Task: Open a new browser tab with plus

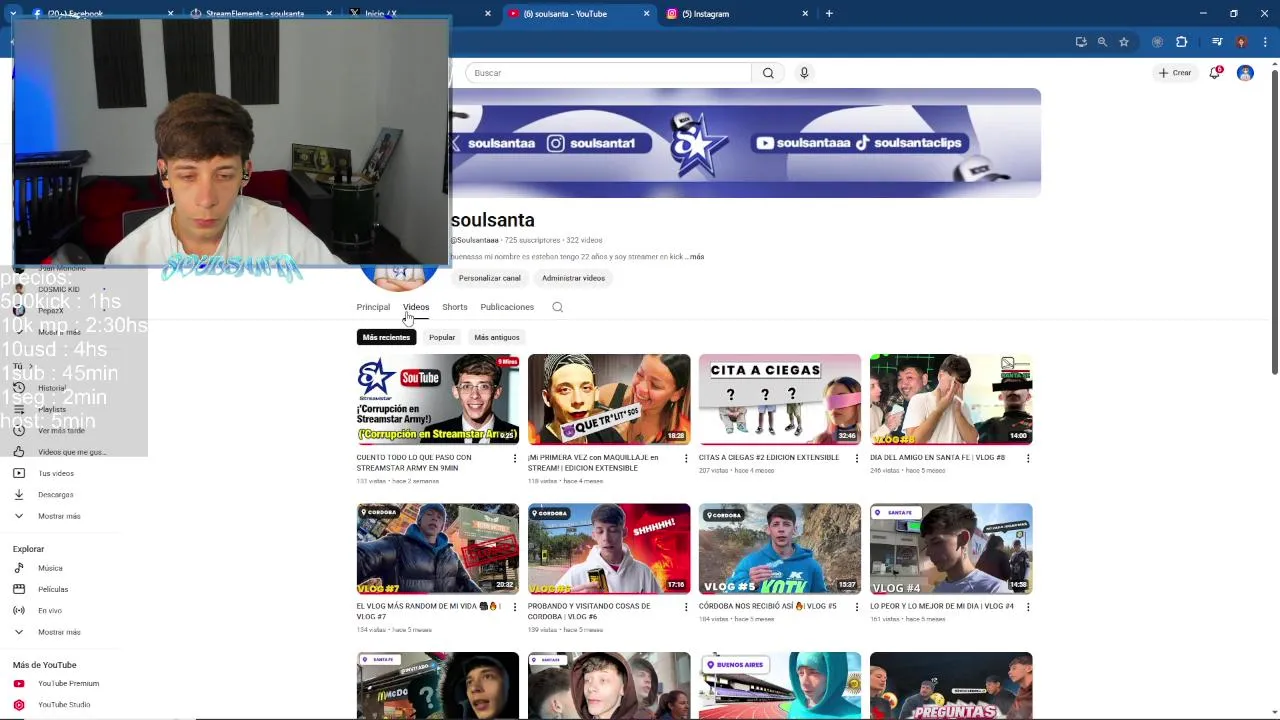Action: [x=829, y=14]
